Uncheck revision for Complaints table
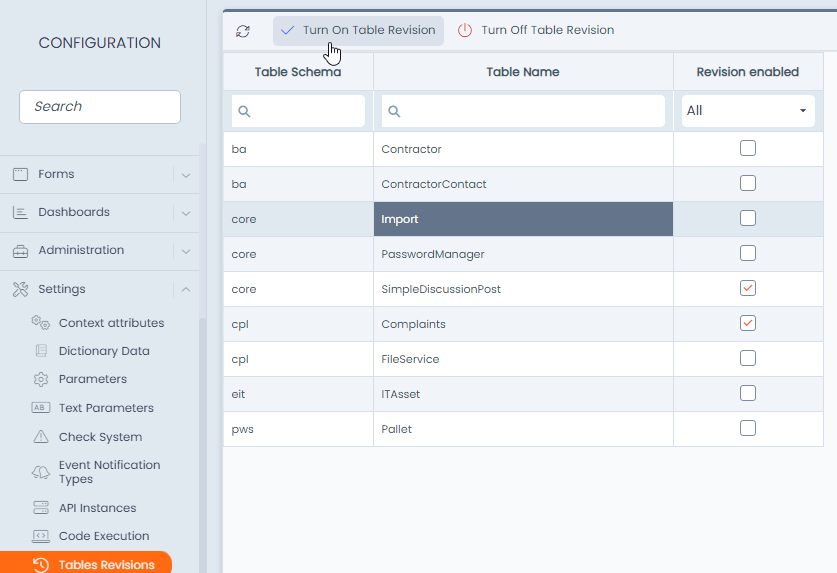Screen dimensions: 837x573 click(747, 323)
